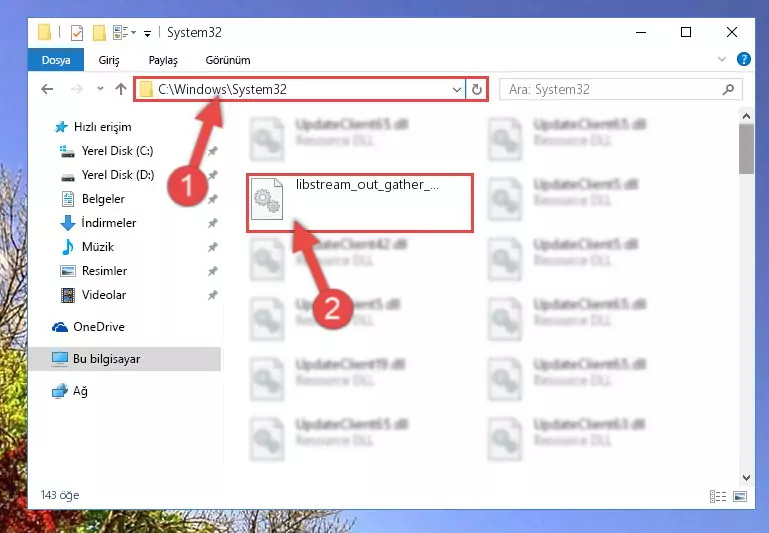Click the pin icon next to Resimler

(x=212, y=271)
